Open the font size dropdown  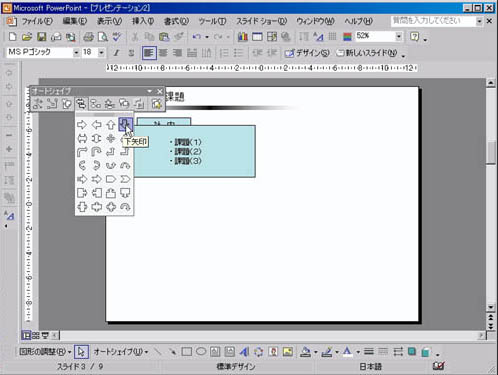point(101,53)
